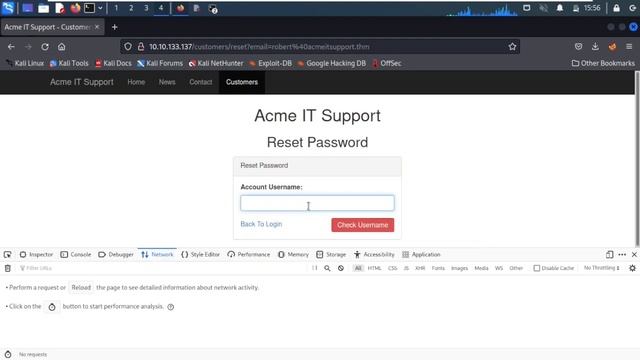Switch to workspace 2
This screenshot has height=360, width=640.
pyautogui.click(x=131, y=8)
